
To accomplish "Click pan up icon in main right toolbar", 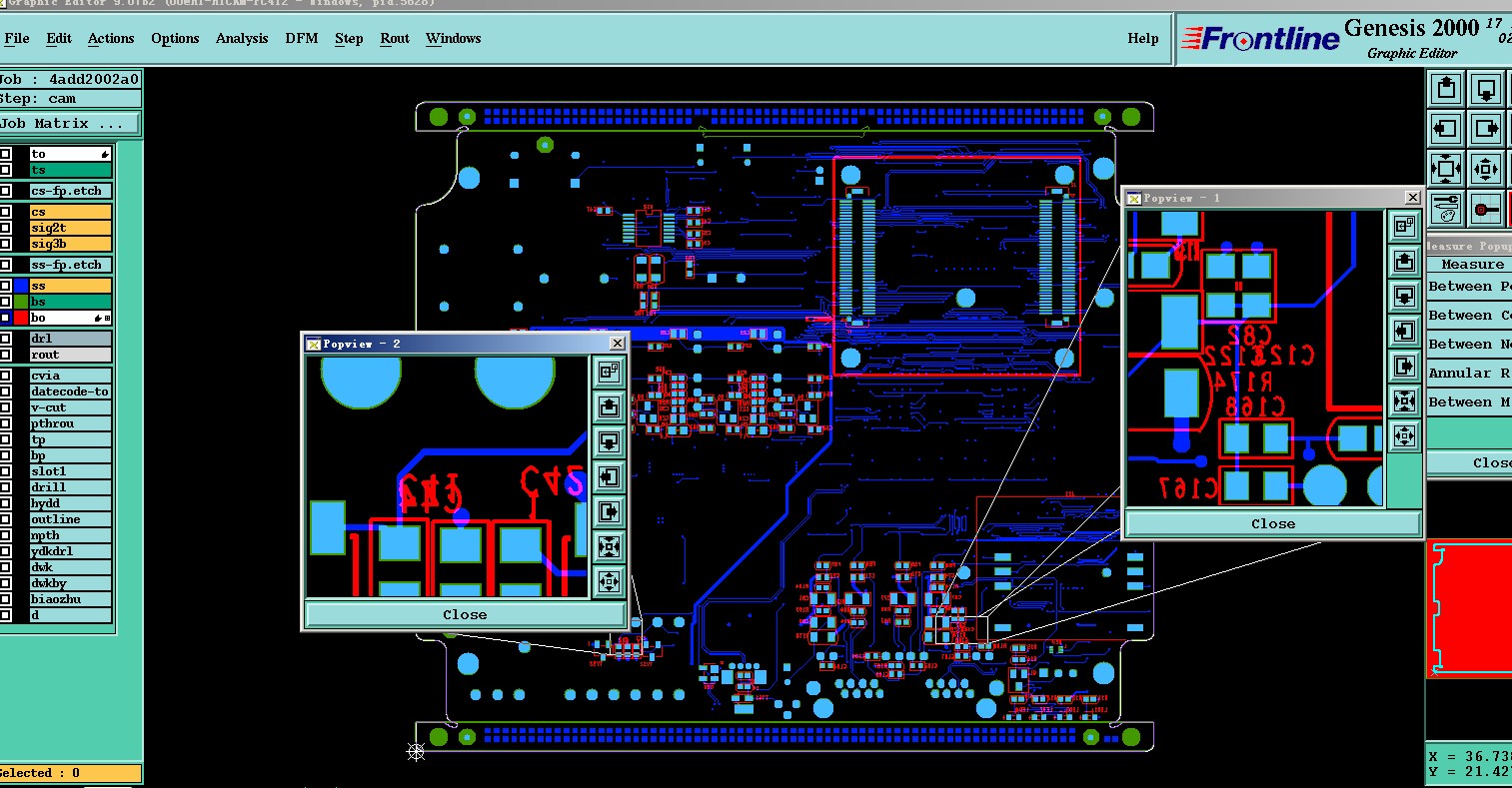I will (x=1446, y=89).
